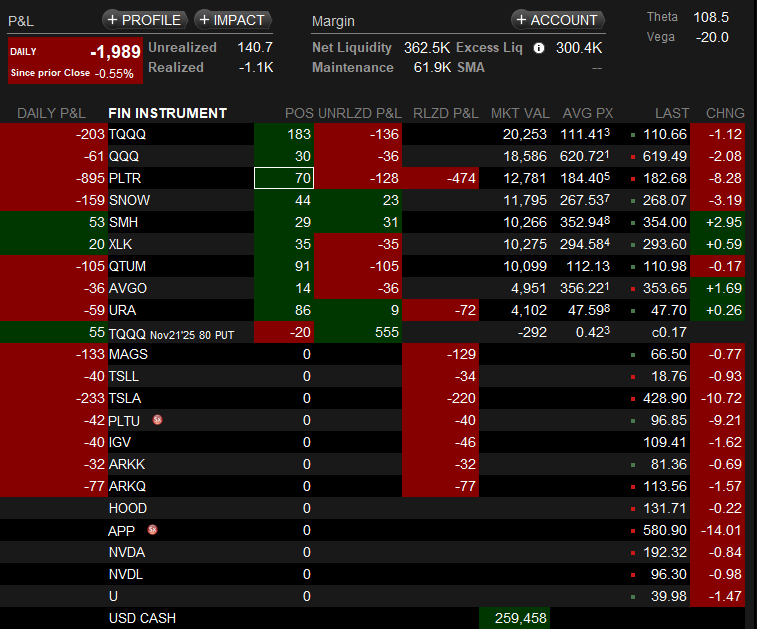Screen dimensions: 757x629
Task: Select the MAGS instrument name
Action: click(128, 354)
